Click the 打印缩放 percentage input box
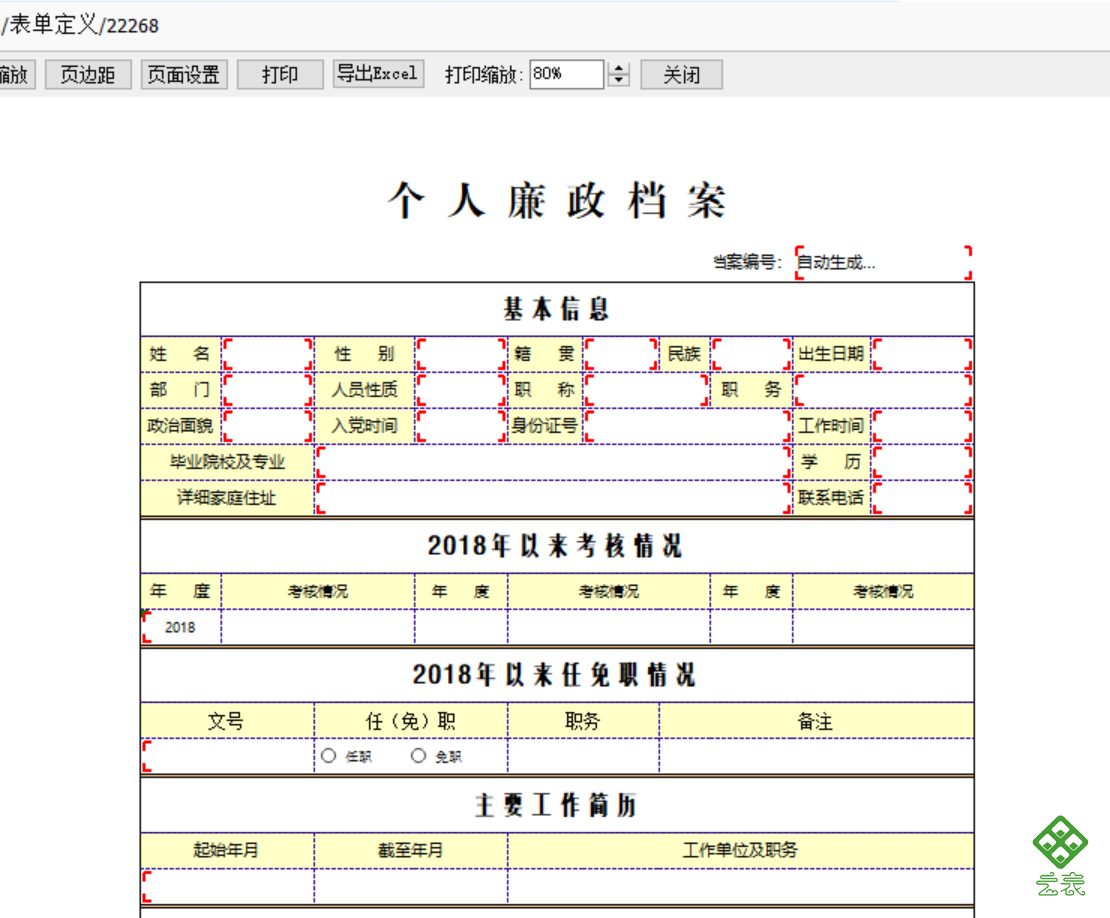Screen dimensions: 1110x918 566,74
